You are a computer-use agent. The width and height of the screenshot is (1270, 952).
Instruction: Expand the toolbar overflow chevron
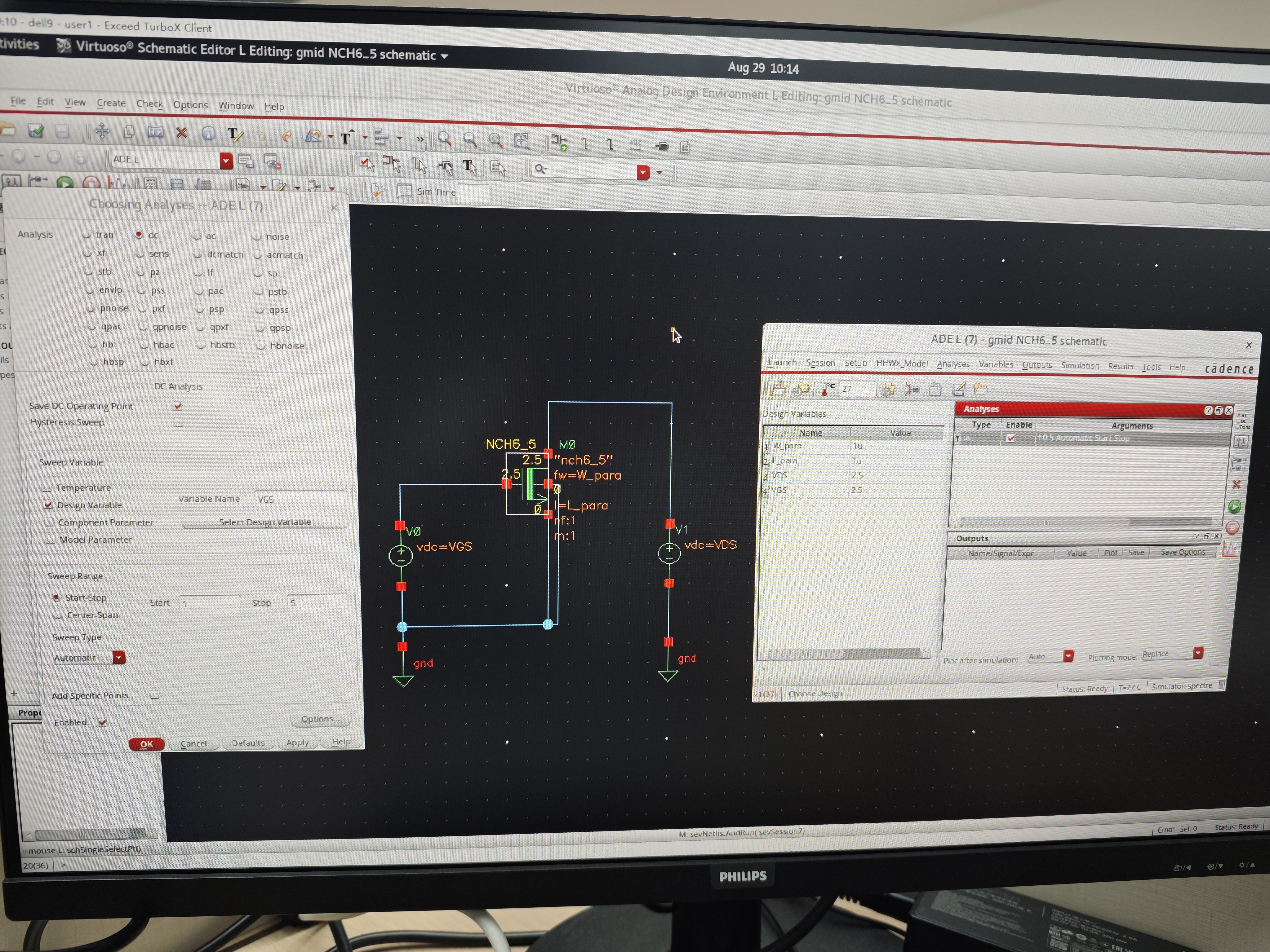click(420, 139)
